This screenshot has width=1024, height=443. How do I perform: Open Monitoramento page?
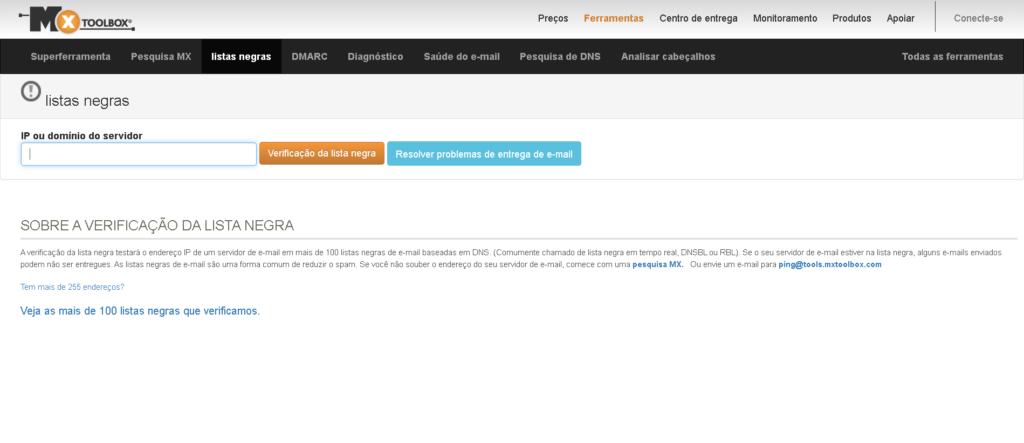coord(785,18)
